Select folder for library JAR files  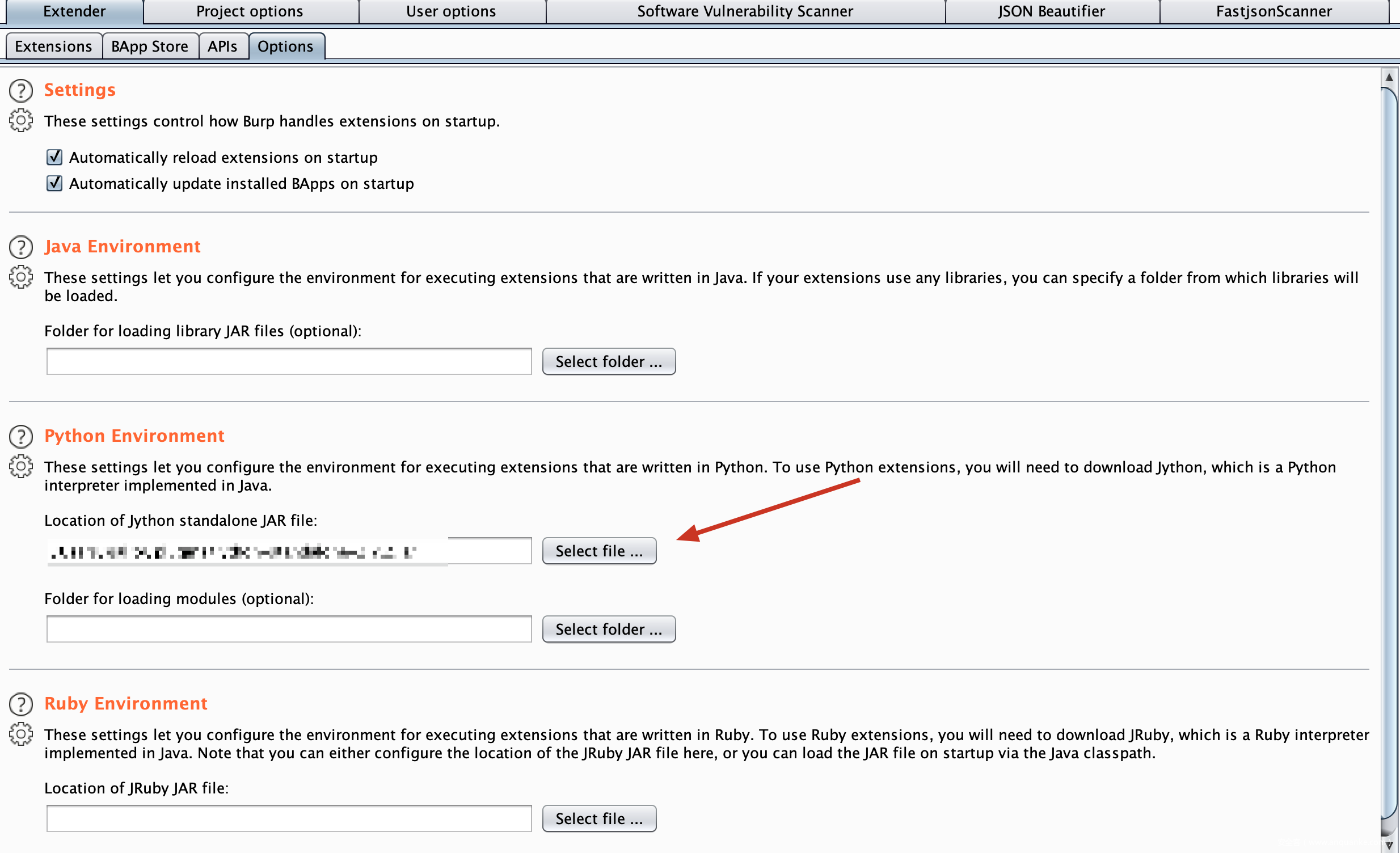[609, 361]
